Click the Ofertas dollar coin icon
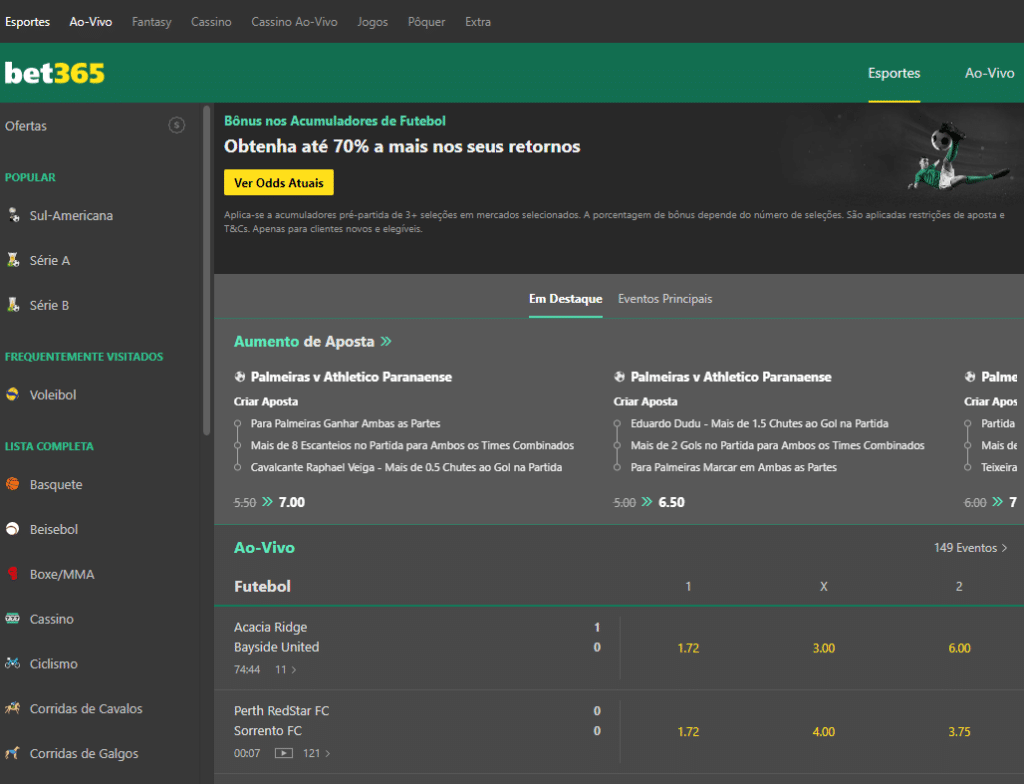 pyautogui.click(x=176, y=125)
